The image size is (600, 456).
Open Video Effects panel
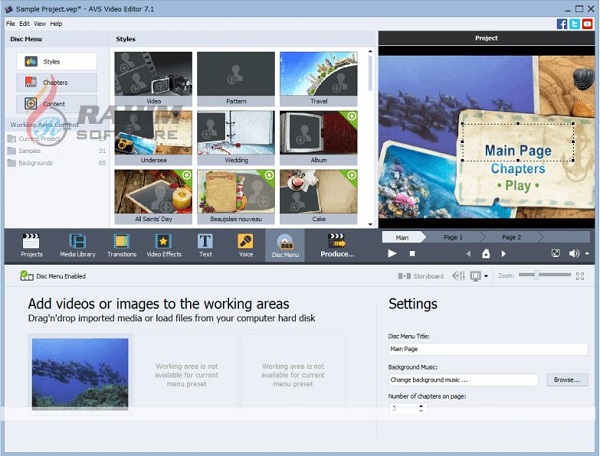163,244
